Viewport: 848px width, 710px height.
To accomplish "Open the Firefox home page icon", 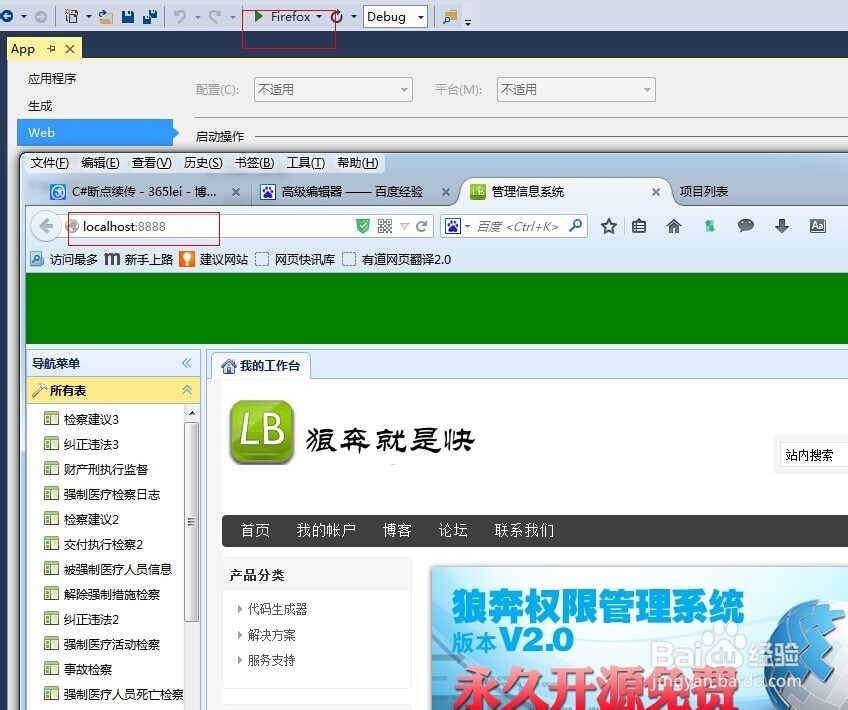I will coord(674,227).
